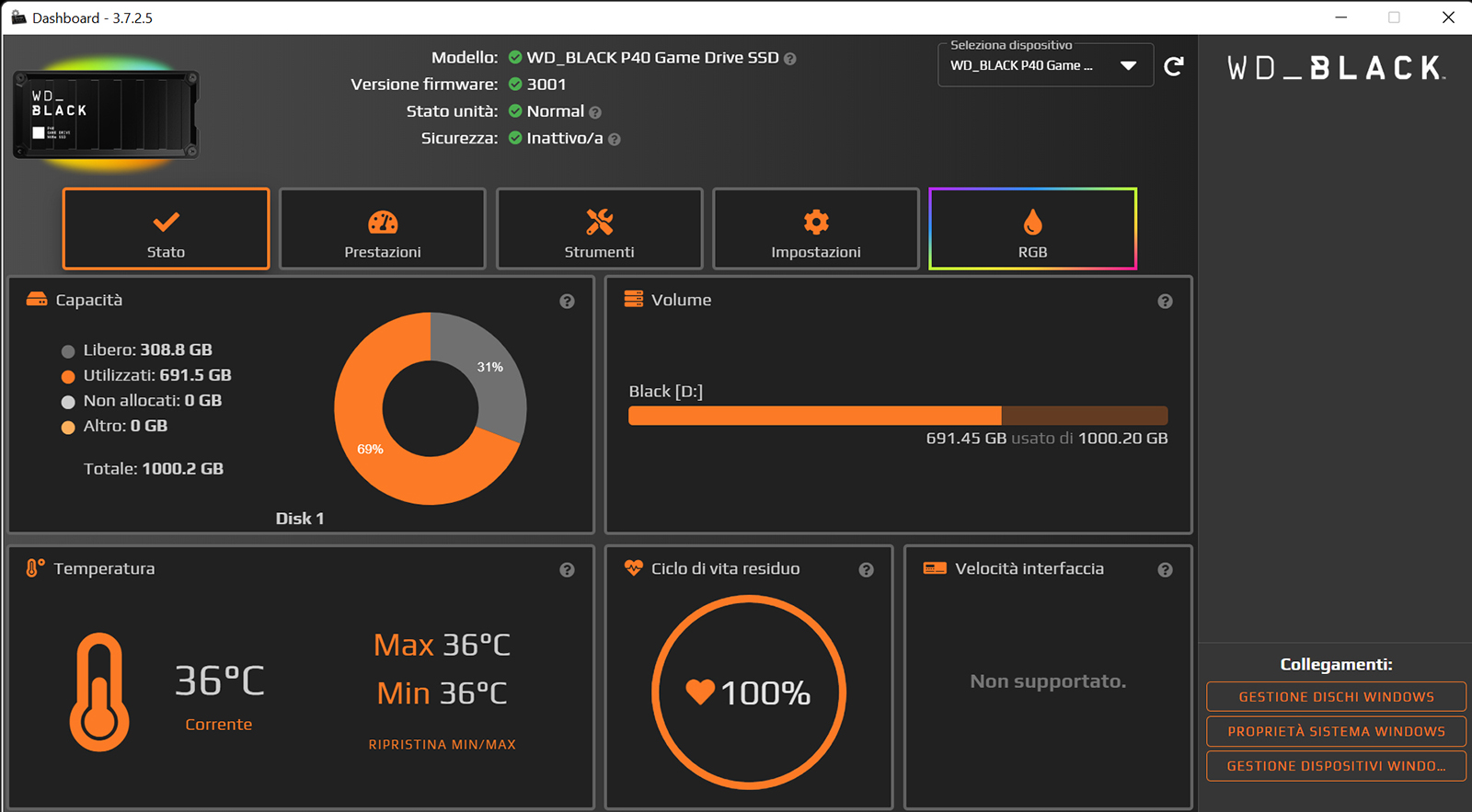Screen dimensions: 1472x812
Task: Open Gestione Dischi Windows link
Action: coord(1336,697)
